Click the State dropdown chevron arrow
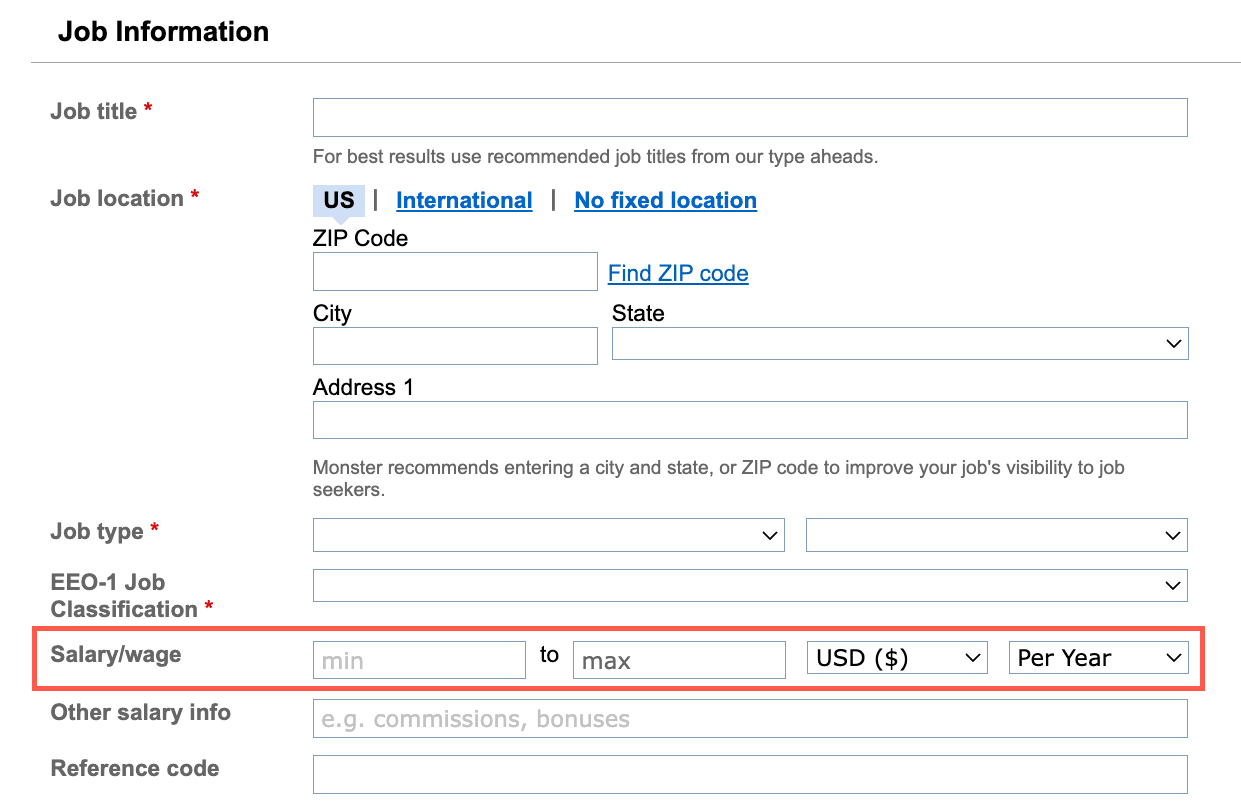1241x808 pixels. (x=1174, y=344)
